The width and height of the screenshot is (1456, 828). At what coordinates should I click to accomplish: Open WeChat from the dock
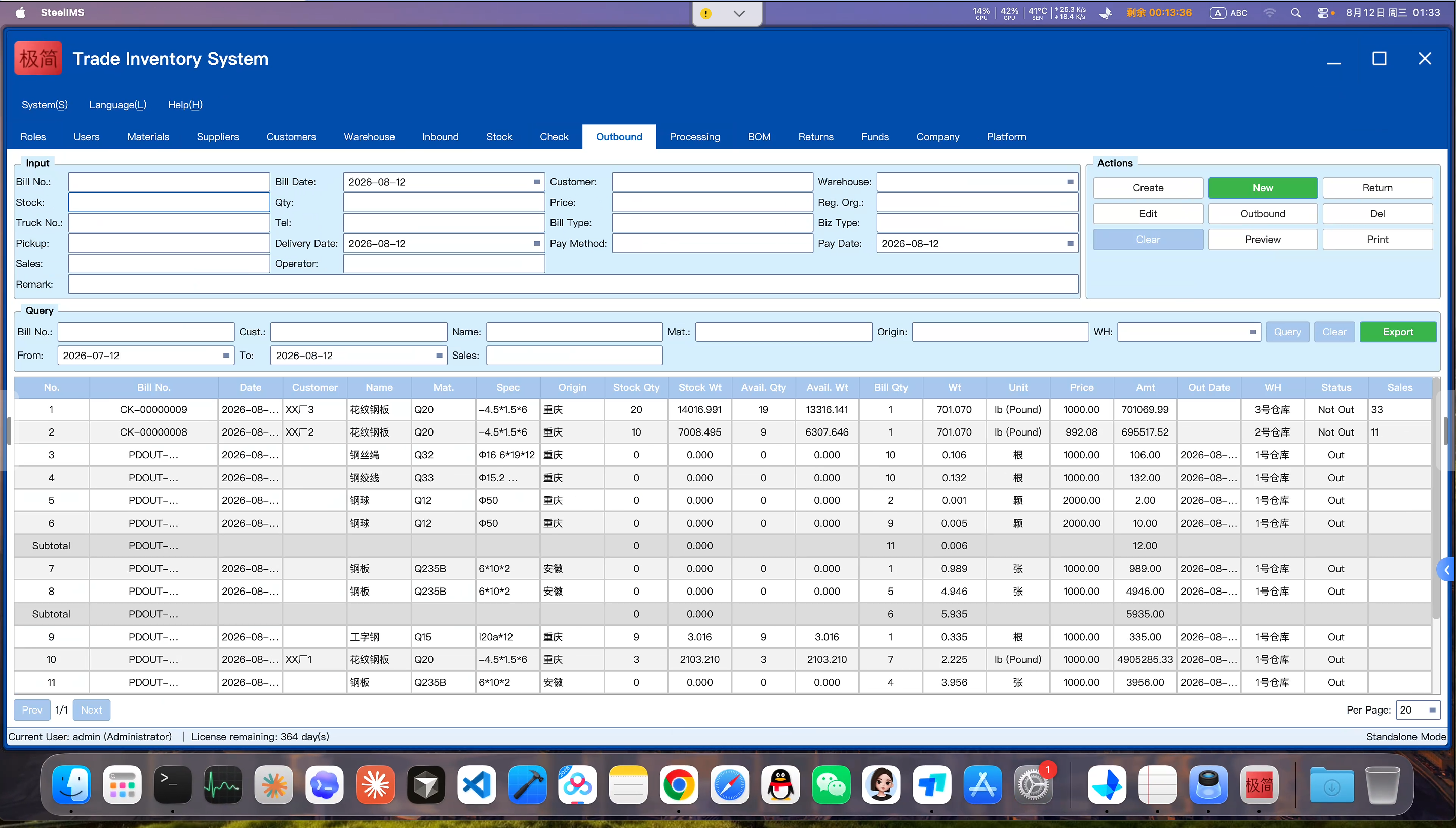[831, 785]
